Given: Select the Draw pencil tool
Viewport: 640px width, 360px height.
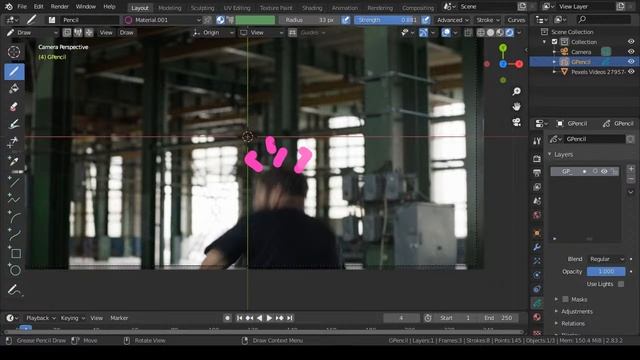Looking at the screenshot, I should coord(14,71).
